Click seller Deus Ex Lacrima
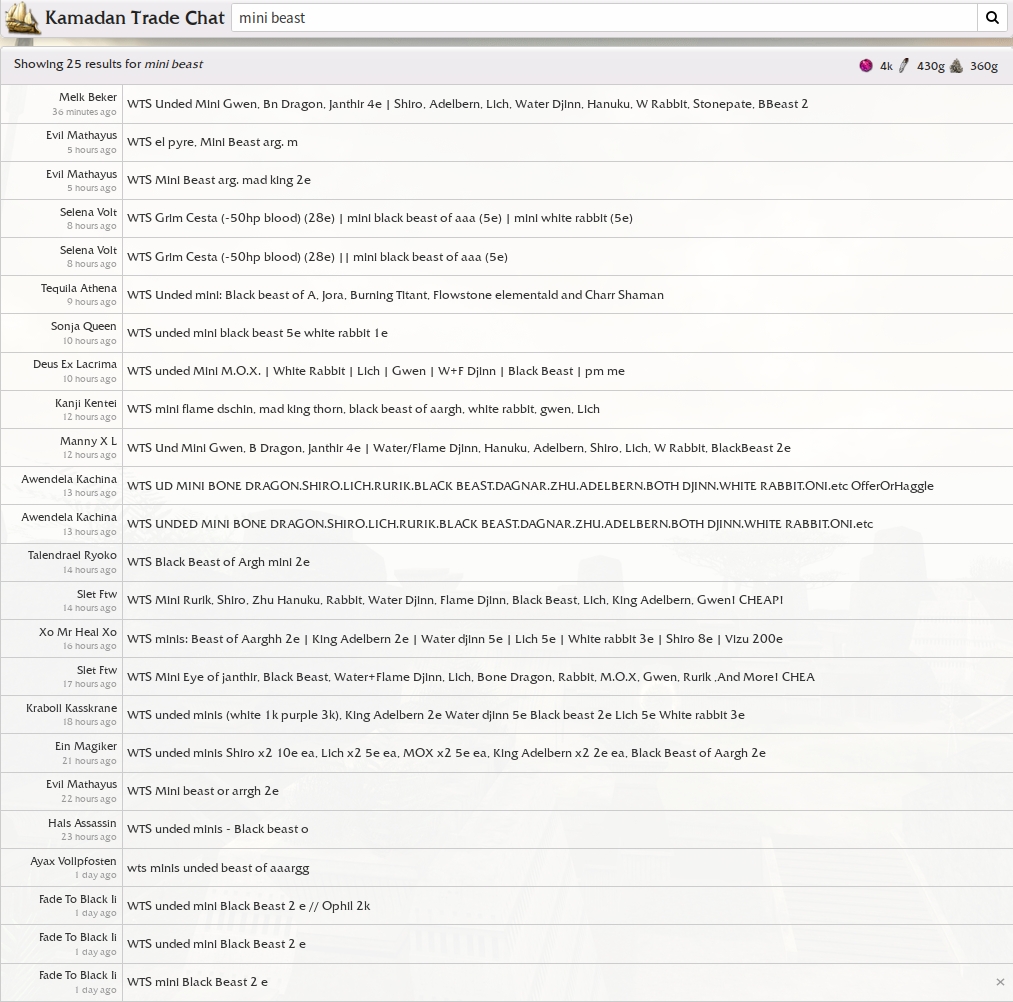 coord(75,364)
